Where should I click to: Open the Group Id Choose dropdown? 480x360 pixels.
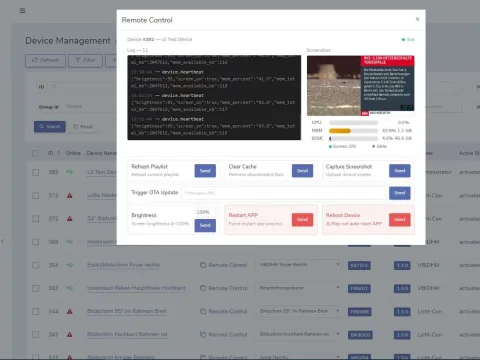[90, 106]
